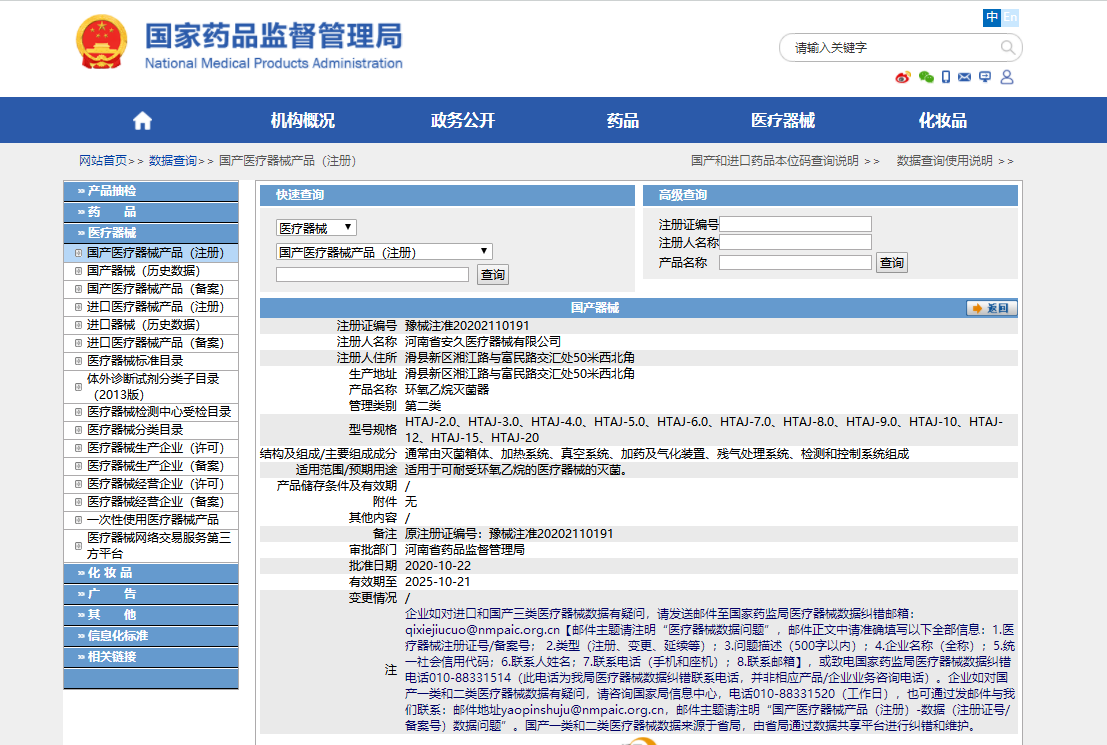Select 医疗器械网络交易服务第三方平台 in sidebar
Image resolution: width=1107 pixels, height=745 pixels.
click(158, 545)
